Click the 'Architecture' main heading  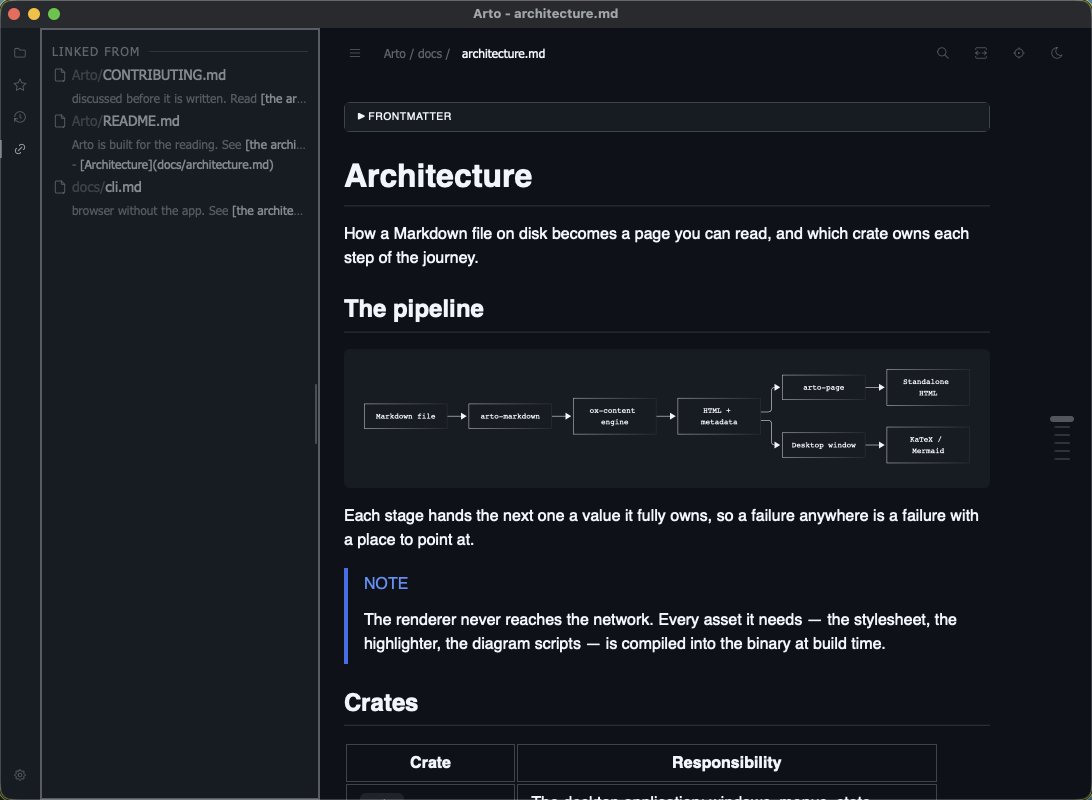click(438, 175)
